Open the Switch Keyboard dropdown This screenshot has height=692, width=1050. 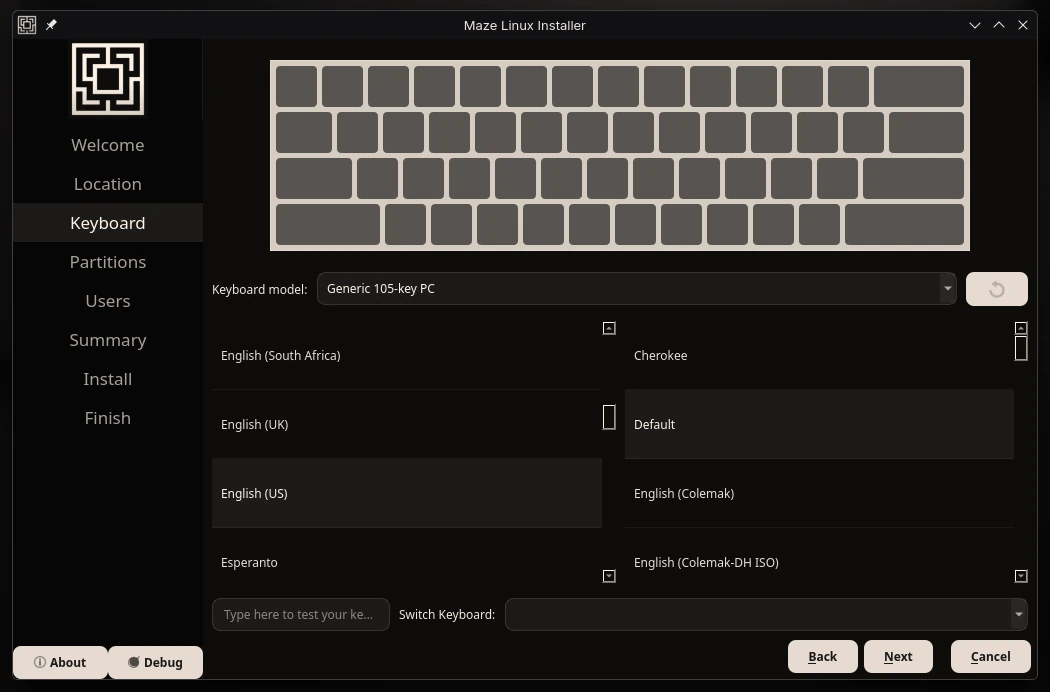pyautogui.click(x=766, y=614)
